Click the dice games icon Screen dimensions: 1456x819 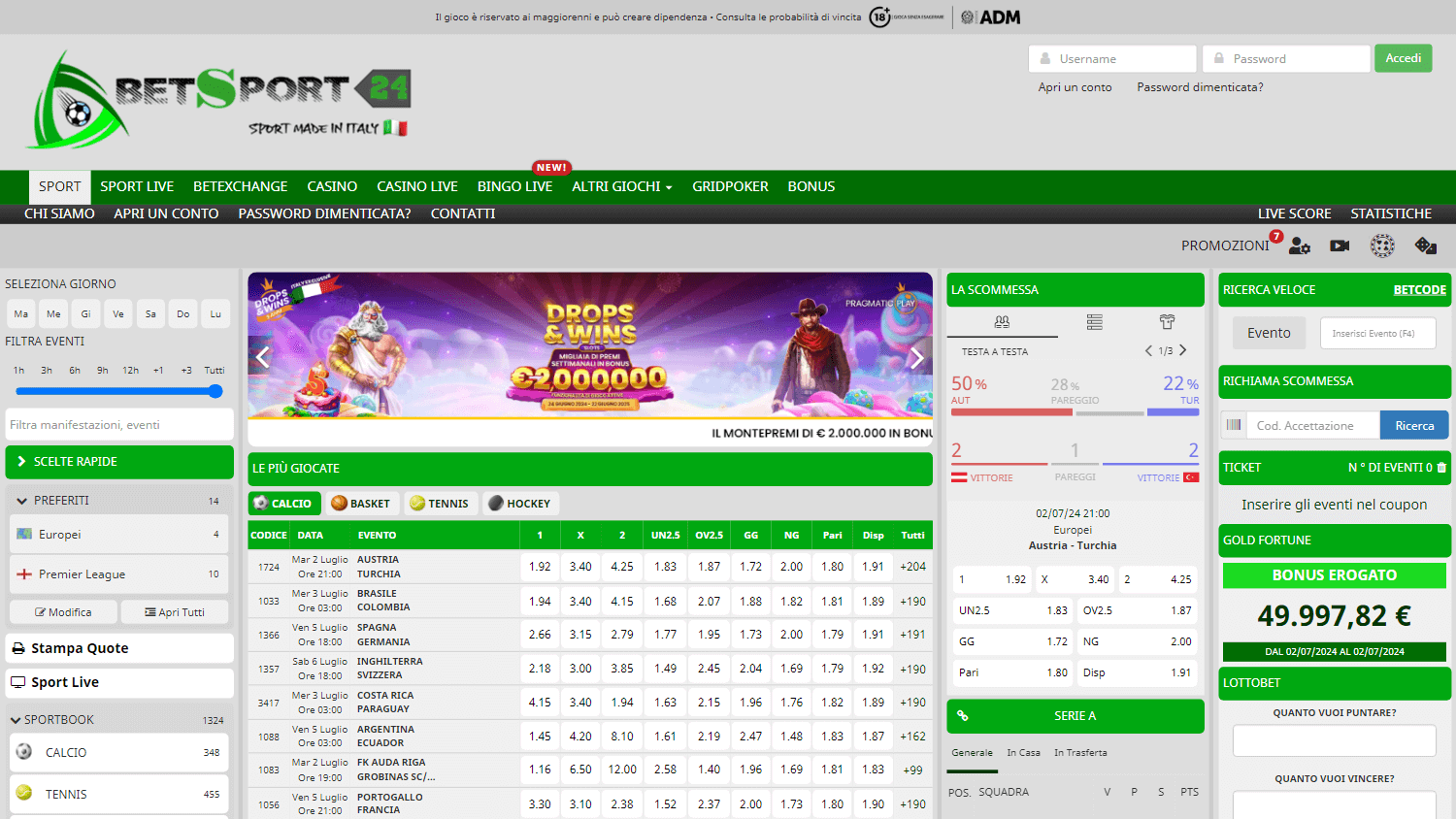click(1426, 246)
